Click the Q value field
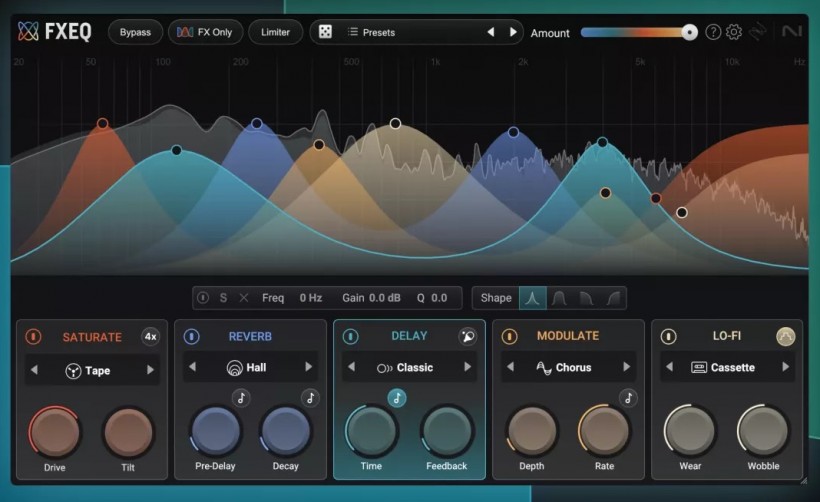Screen dimensions: 820x502 (x=439, y=298)
